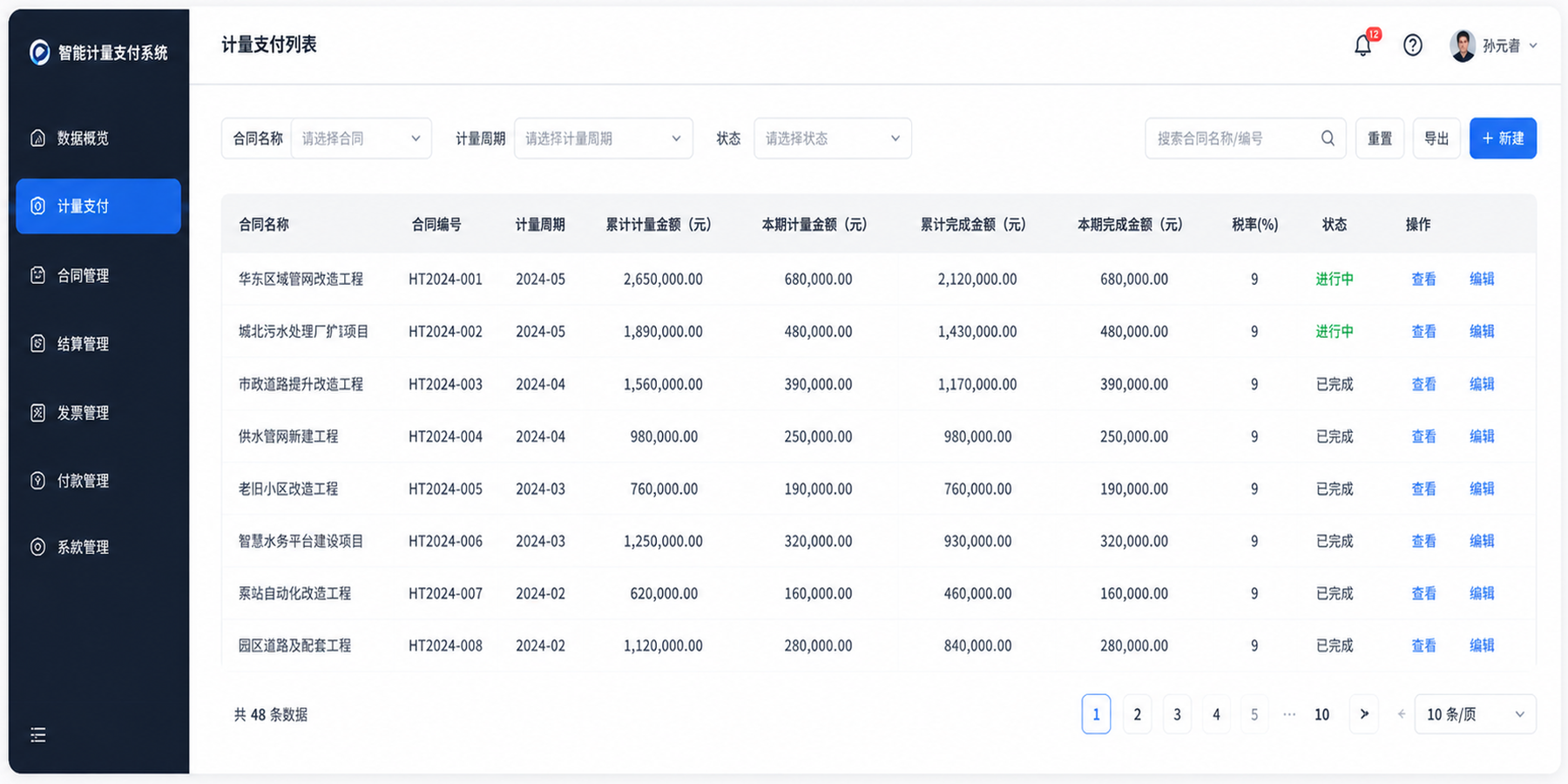Click the 重置 button
Viewport: 1568px width, 784px height.
pyautogui.click(x=1380, y=139)
